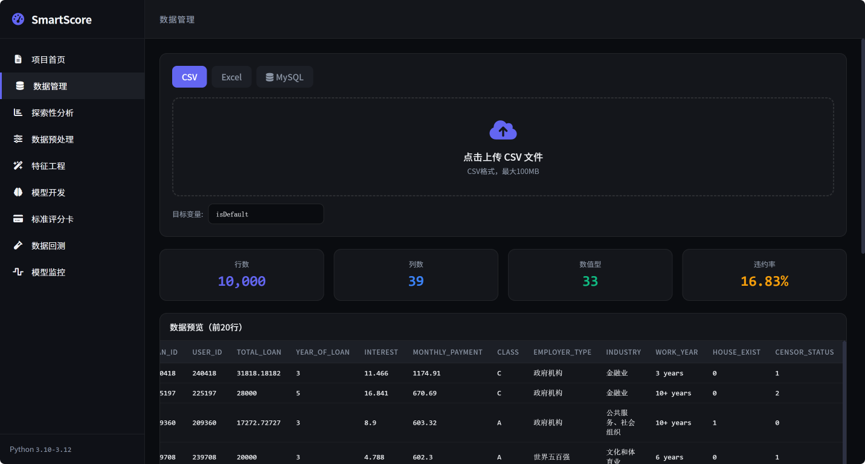
Task: Click the user ID 225197 cell
Action: 204,393
